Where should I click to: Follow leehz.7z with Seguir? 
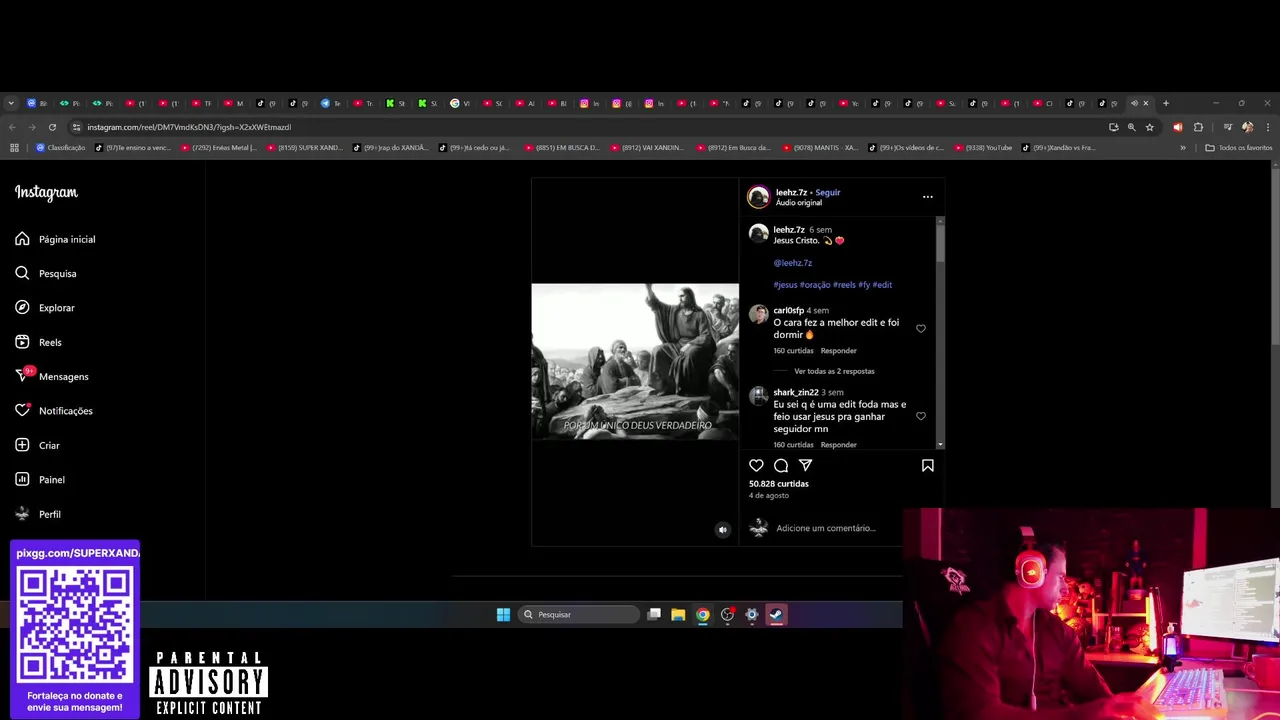(x=828, y=192)
